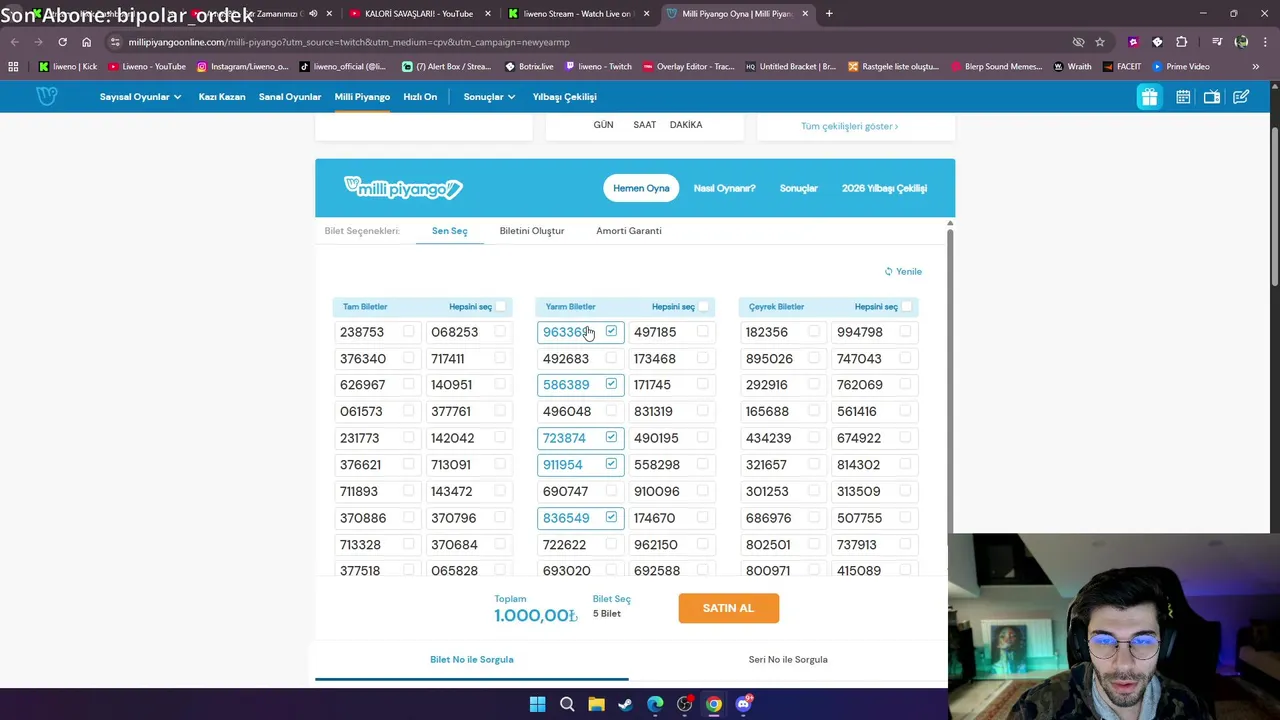Open browser extensions puzzle icon

tap(1182, 42)
